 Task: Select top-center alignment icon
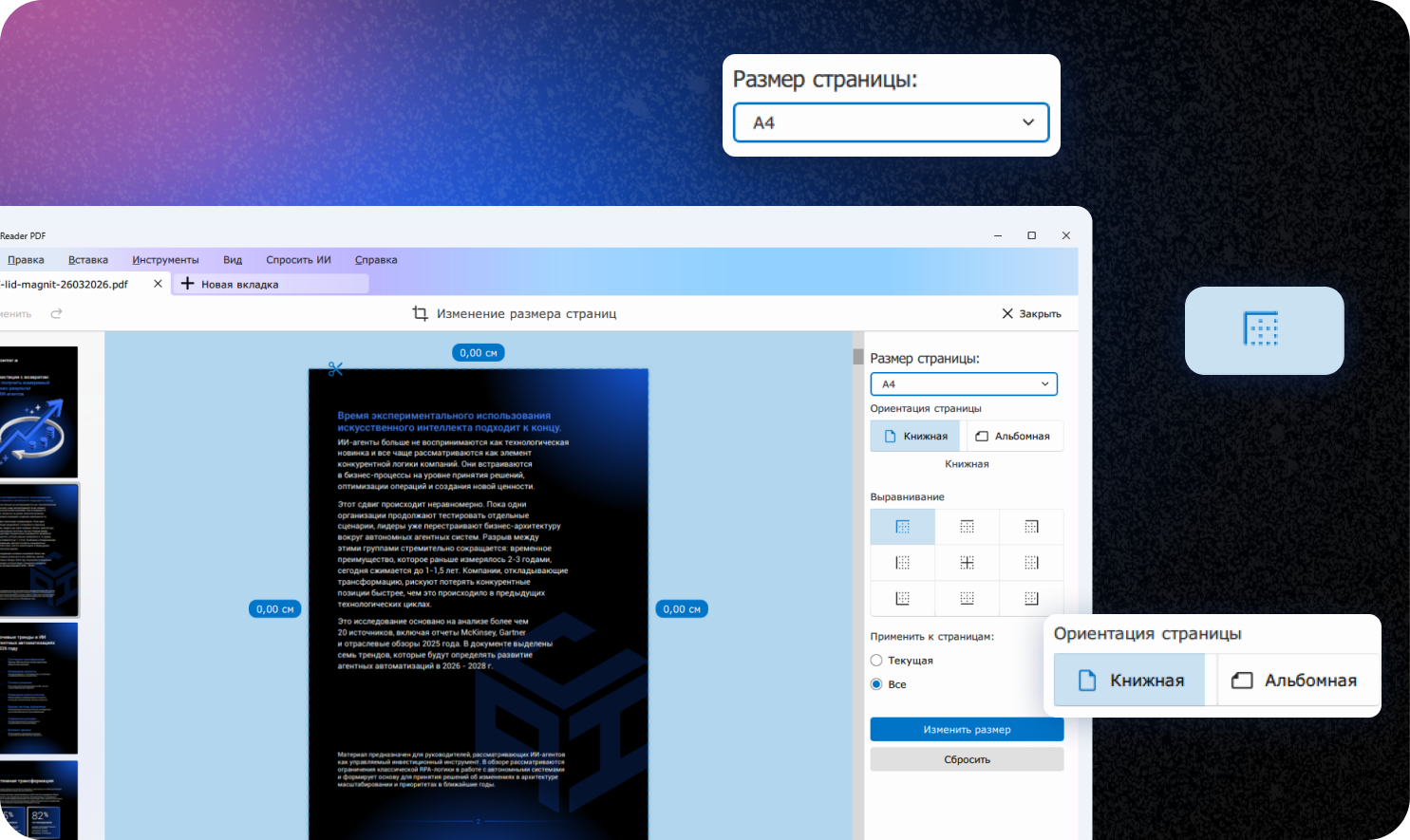(x=967, y=527)
